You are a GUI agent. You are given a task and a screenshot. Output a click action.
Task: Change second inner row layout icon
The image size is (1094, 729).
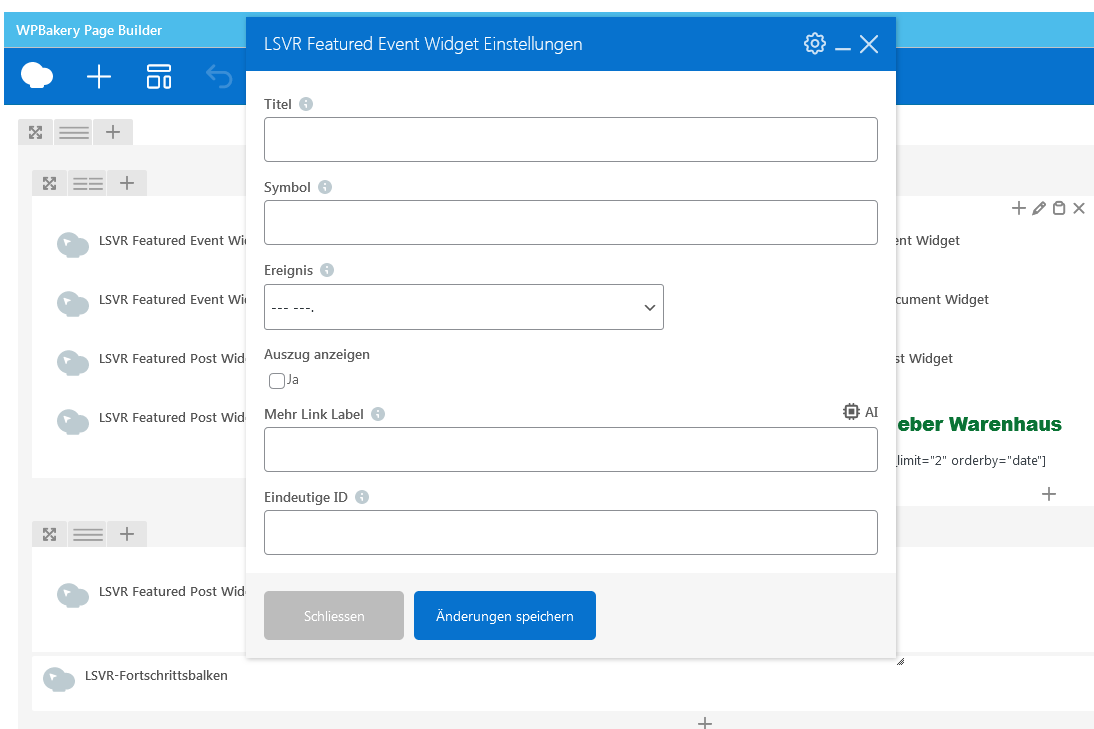tap(88, 183)
